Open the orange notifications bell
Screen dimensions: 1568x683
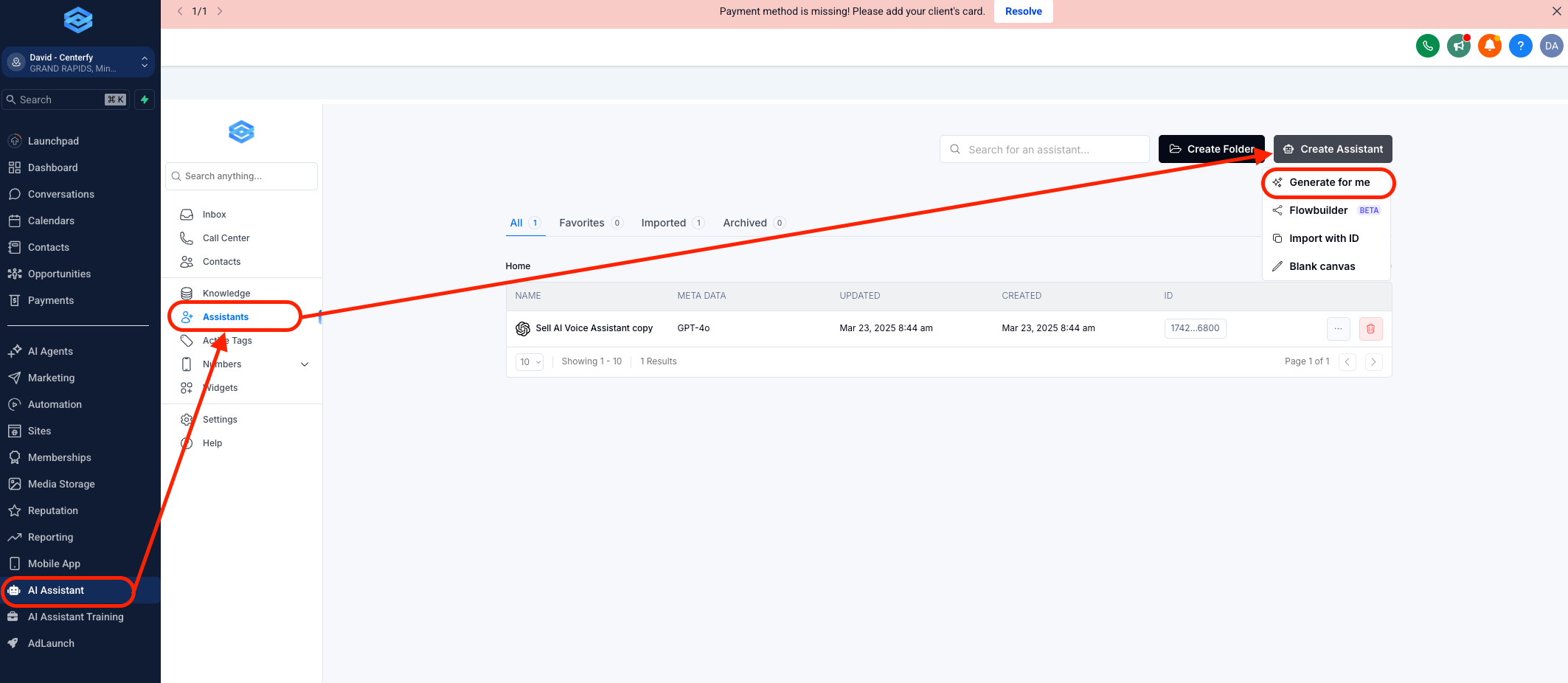[1489, 46]
